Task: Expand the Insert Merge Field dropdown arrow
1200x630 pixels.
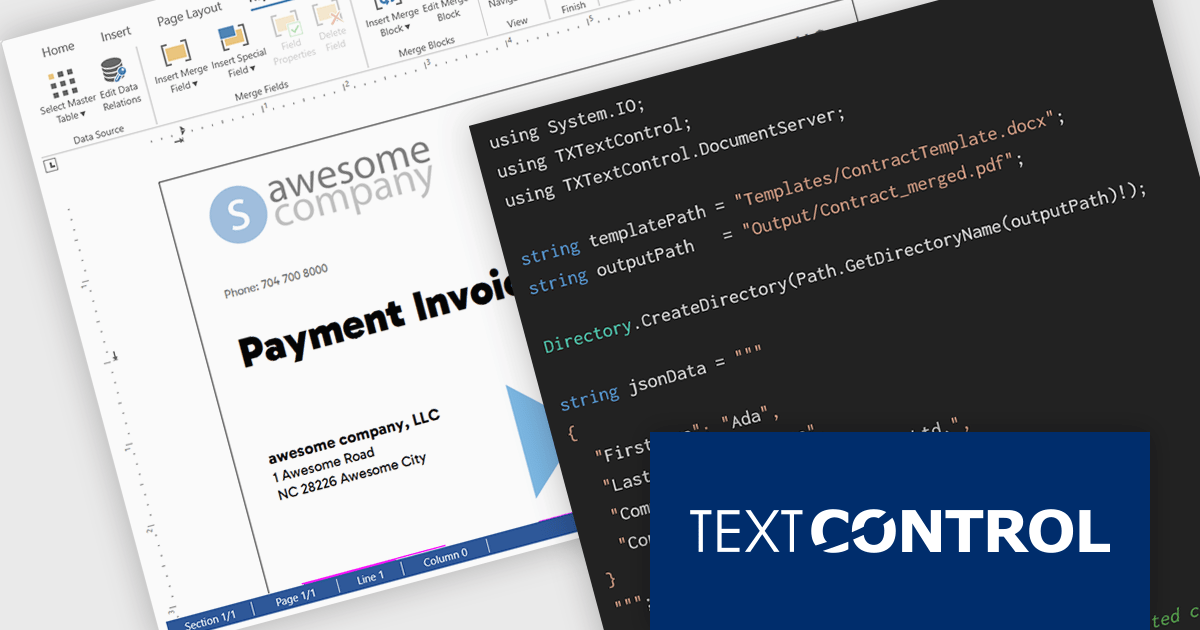Action: (195, 85)
